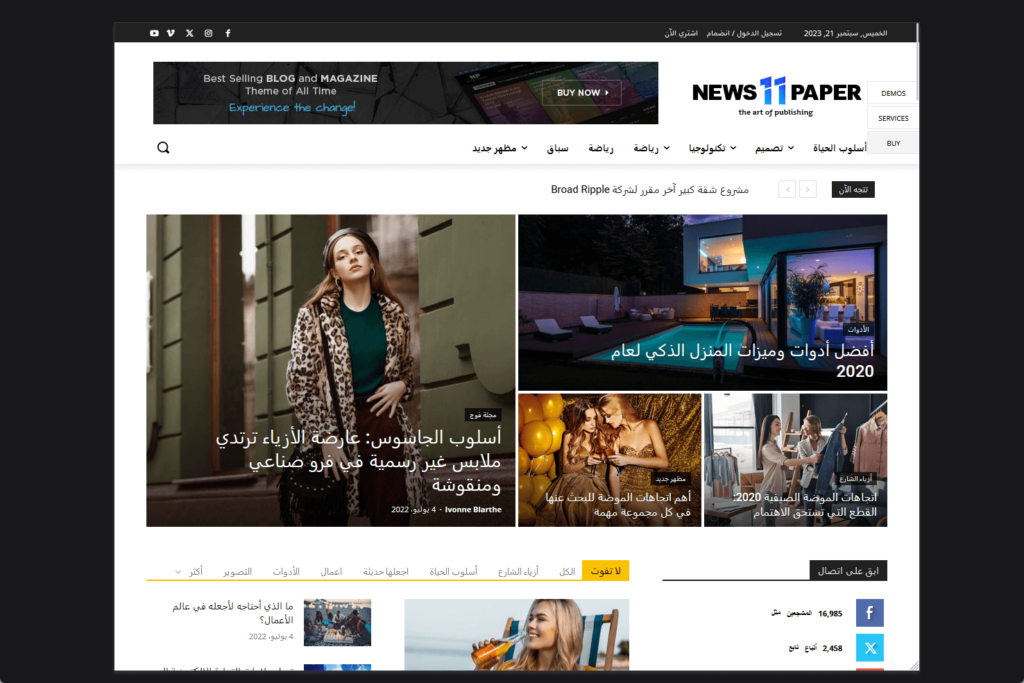Open the fashion trends to look for headline
1024x683 pixels.
point(618,505)
